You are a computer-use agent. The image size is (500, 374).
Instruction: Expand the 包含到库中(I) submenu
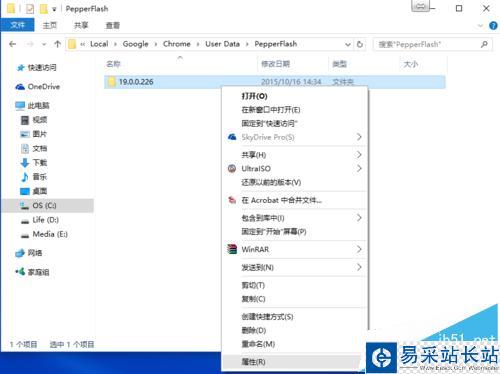tap(295, 218)
